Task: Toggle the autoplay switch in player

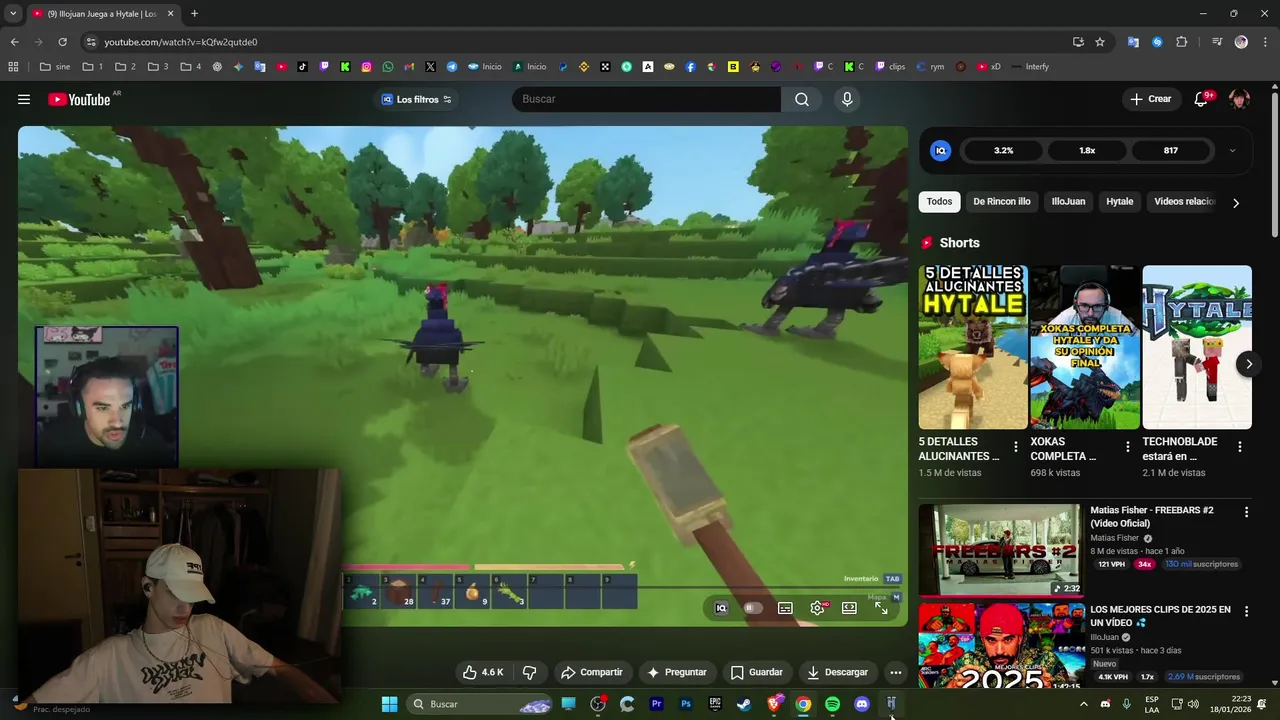Action: coord(753,608)
